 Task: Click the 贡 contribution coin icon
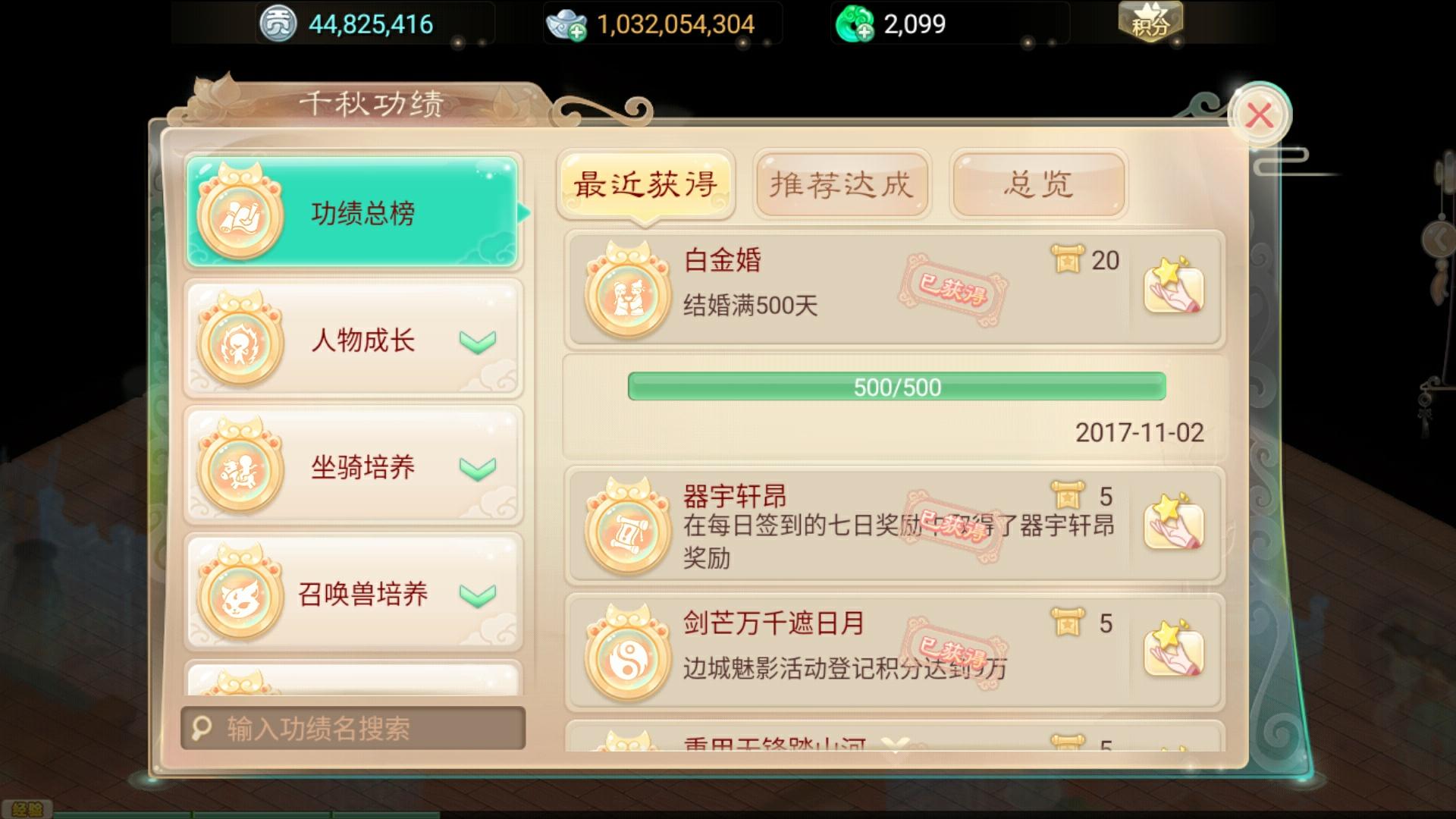coord(278,24)
